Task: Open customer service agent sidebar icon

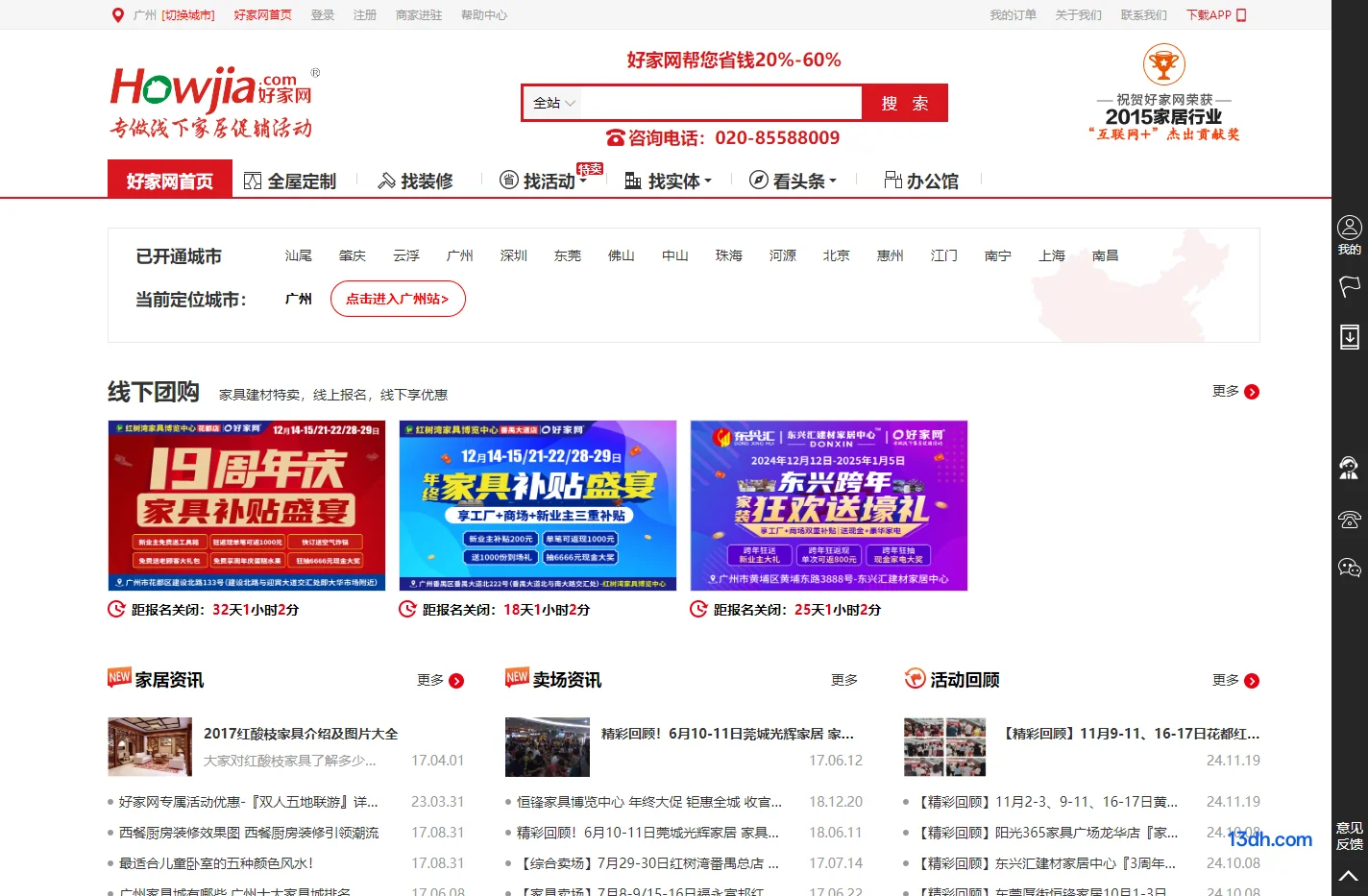Action: (x=1350, y=468)
